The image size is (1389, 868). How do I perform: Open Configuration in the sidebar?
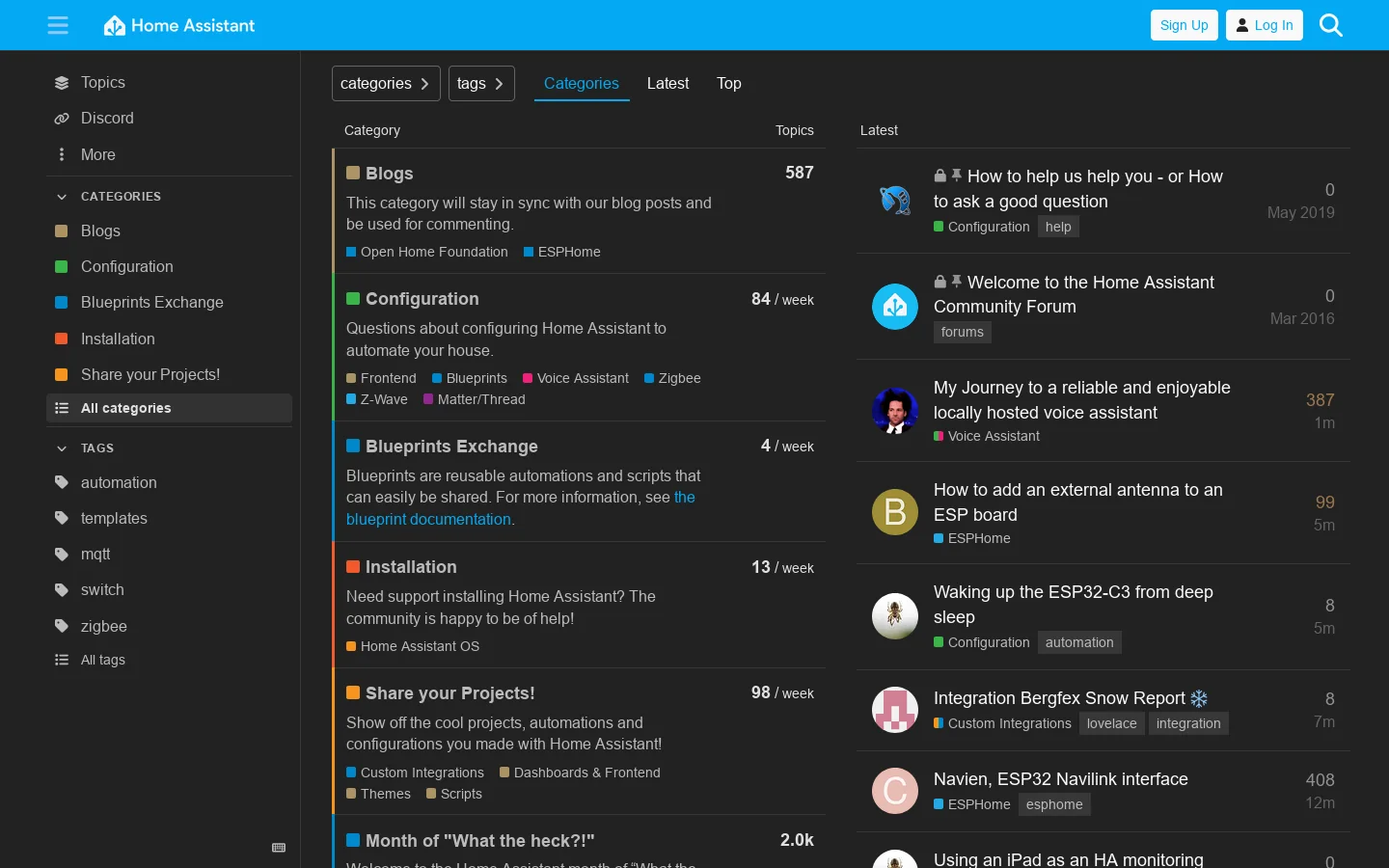tap(169, 266)
